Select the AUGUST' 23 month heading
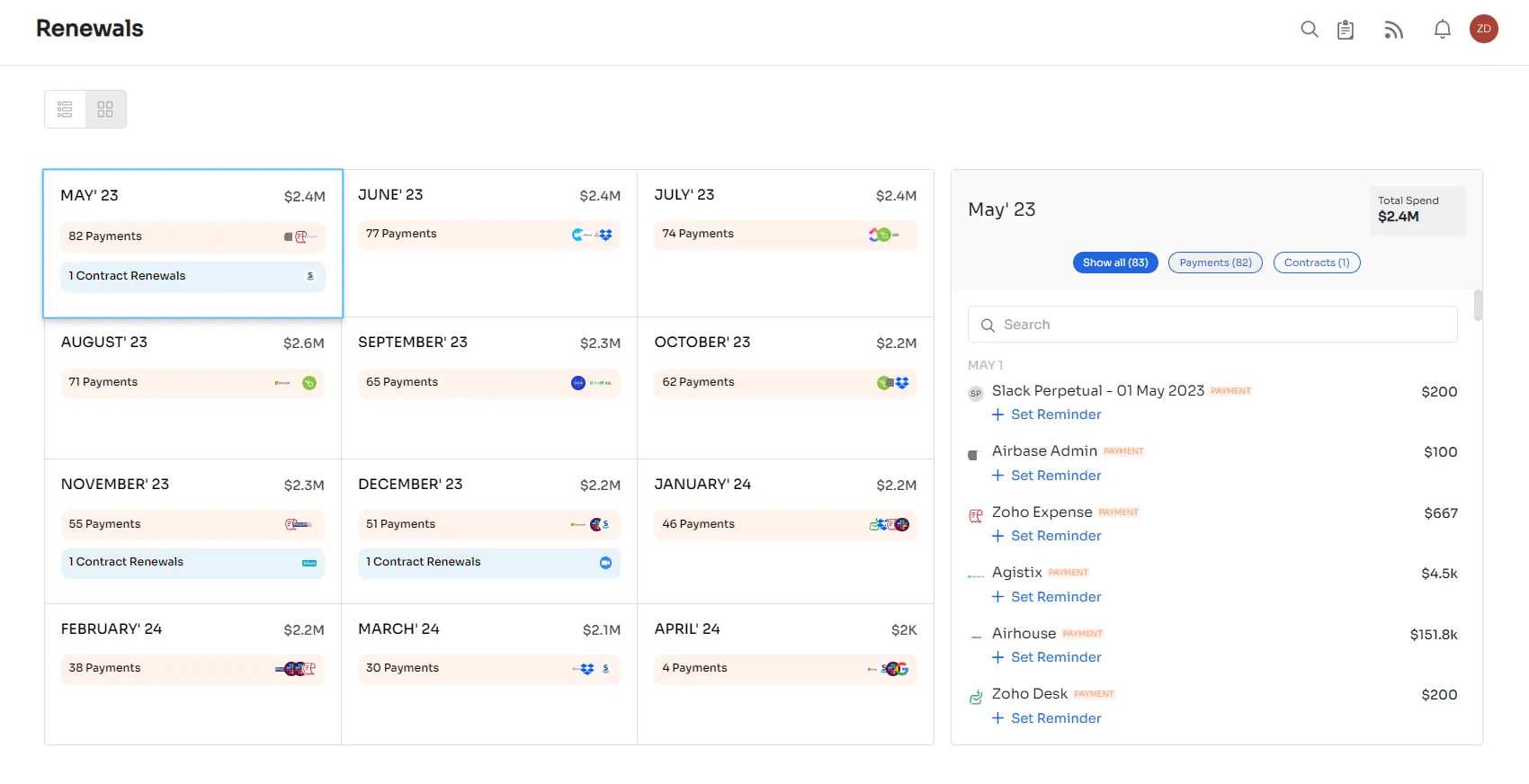The image size is (1529, 784). coord(104,343)
